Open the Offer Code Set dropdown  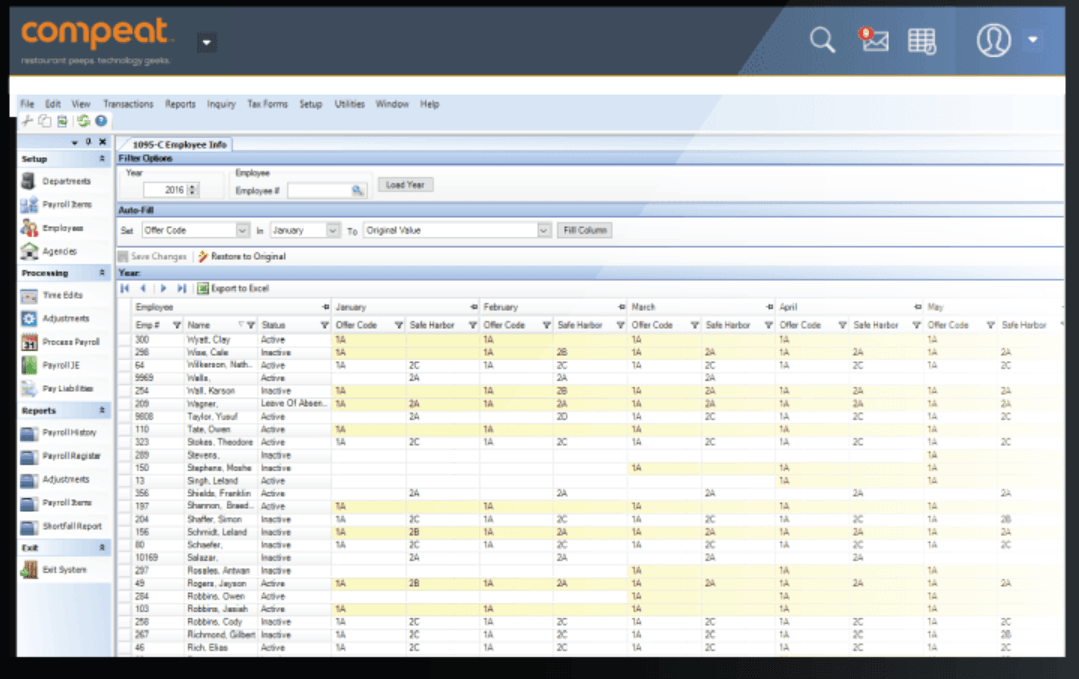242,230
